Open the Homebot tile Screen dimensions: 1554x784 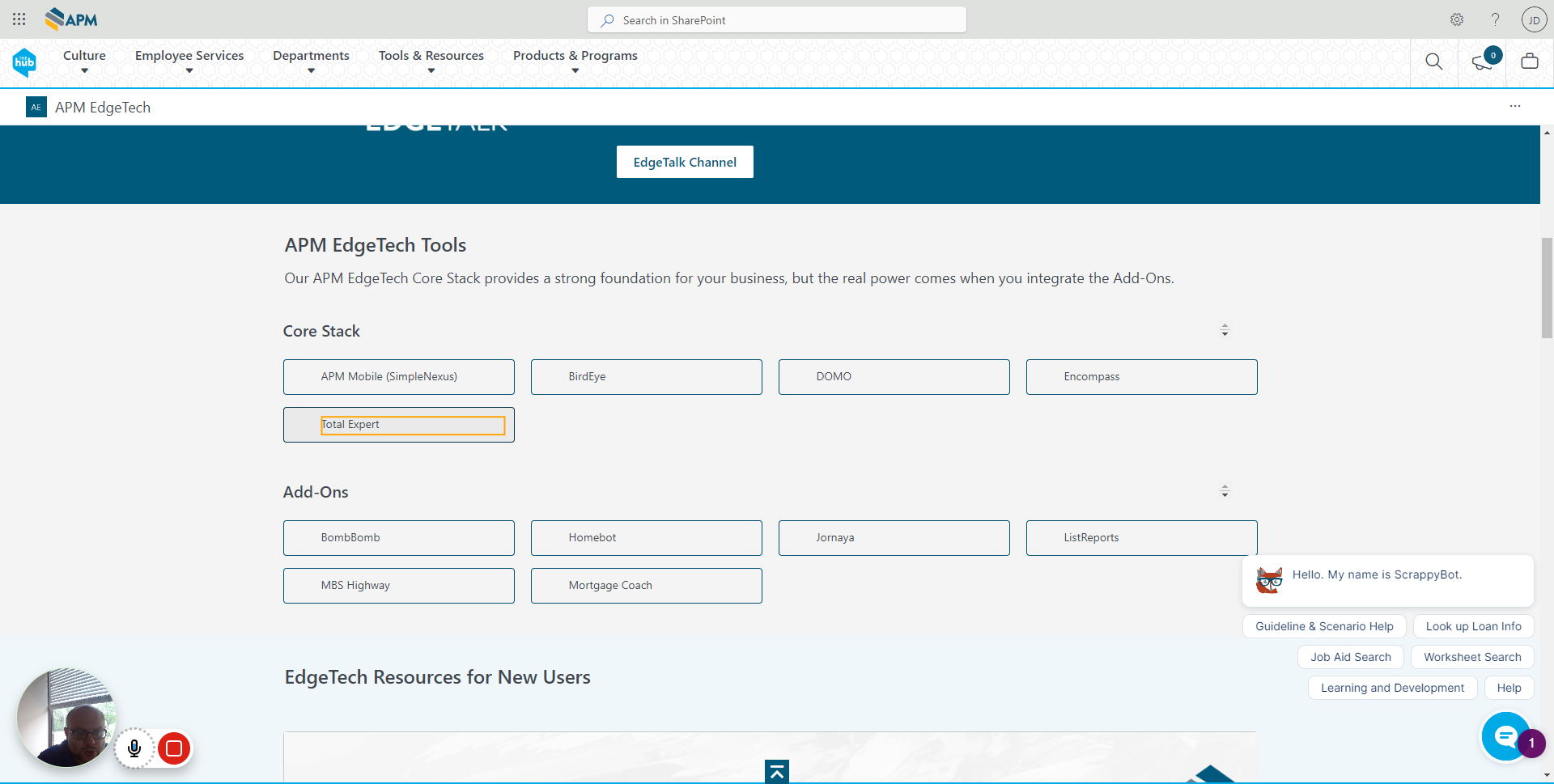647,538
